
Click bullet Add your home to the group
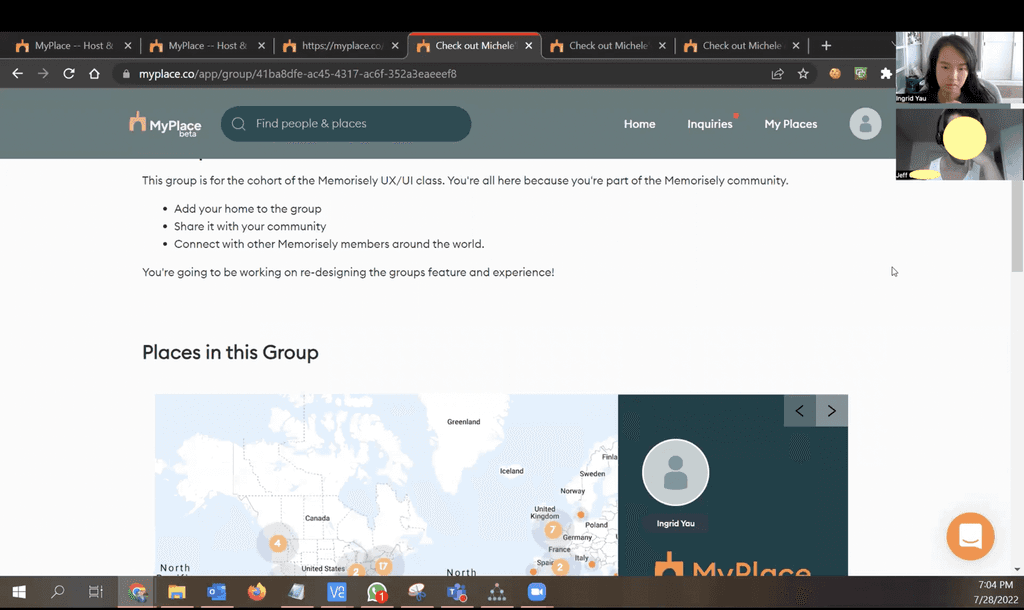click(248, 209)
